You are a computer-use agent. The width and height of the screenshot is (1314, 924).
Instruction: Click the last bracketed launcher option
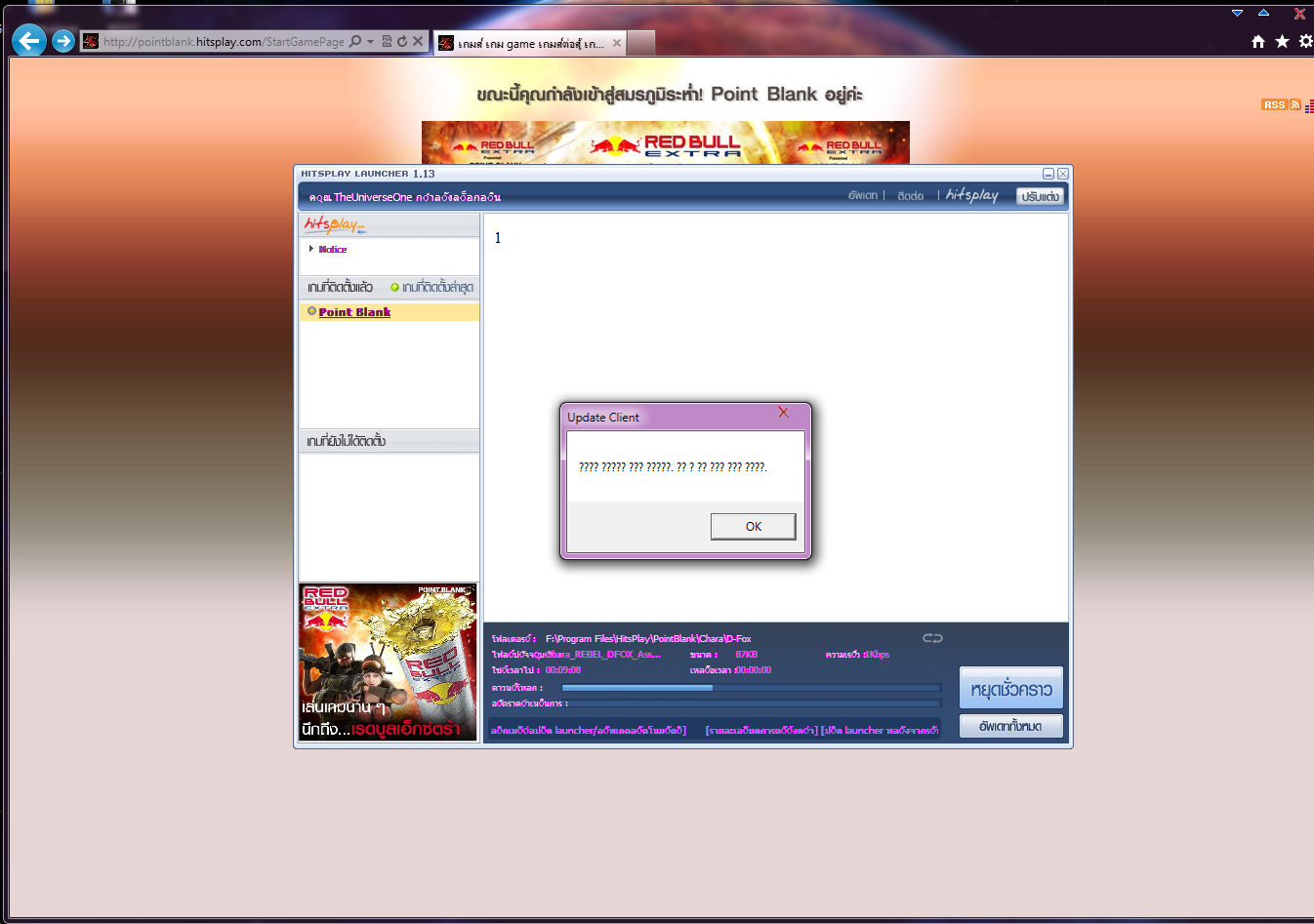[x=880, y=730]
